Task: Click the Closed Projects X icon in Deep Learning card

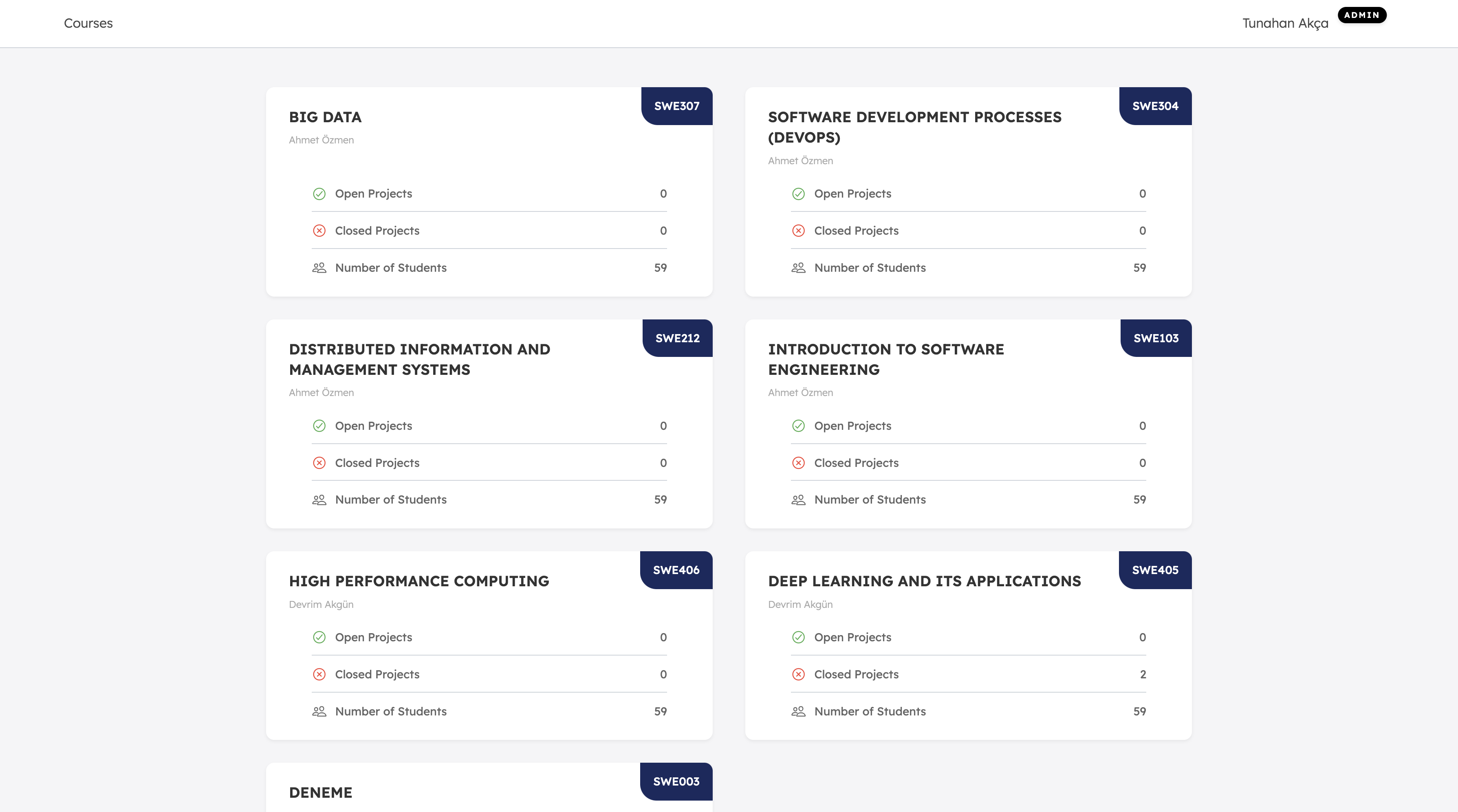Action: 799,675
